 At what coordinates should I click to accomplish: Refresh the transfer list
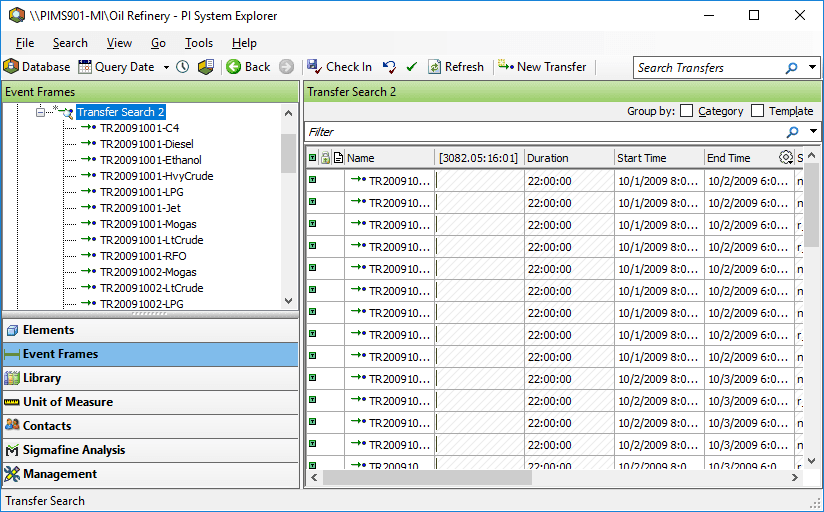tap(456, 67)
